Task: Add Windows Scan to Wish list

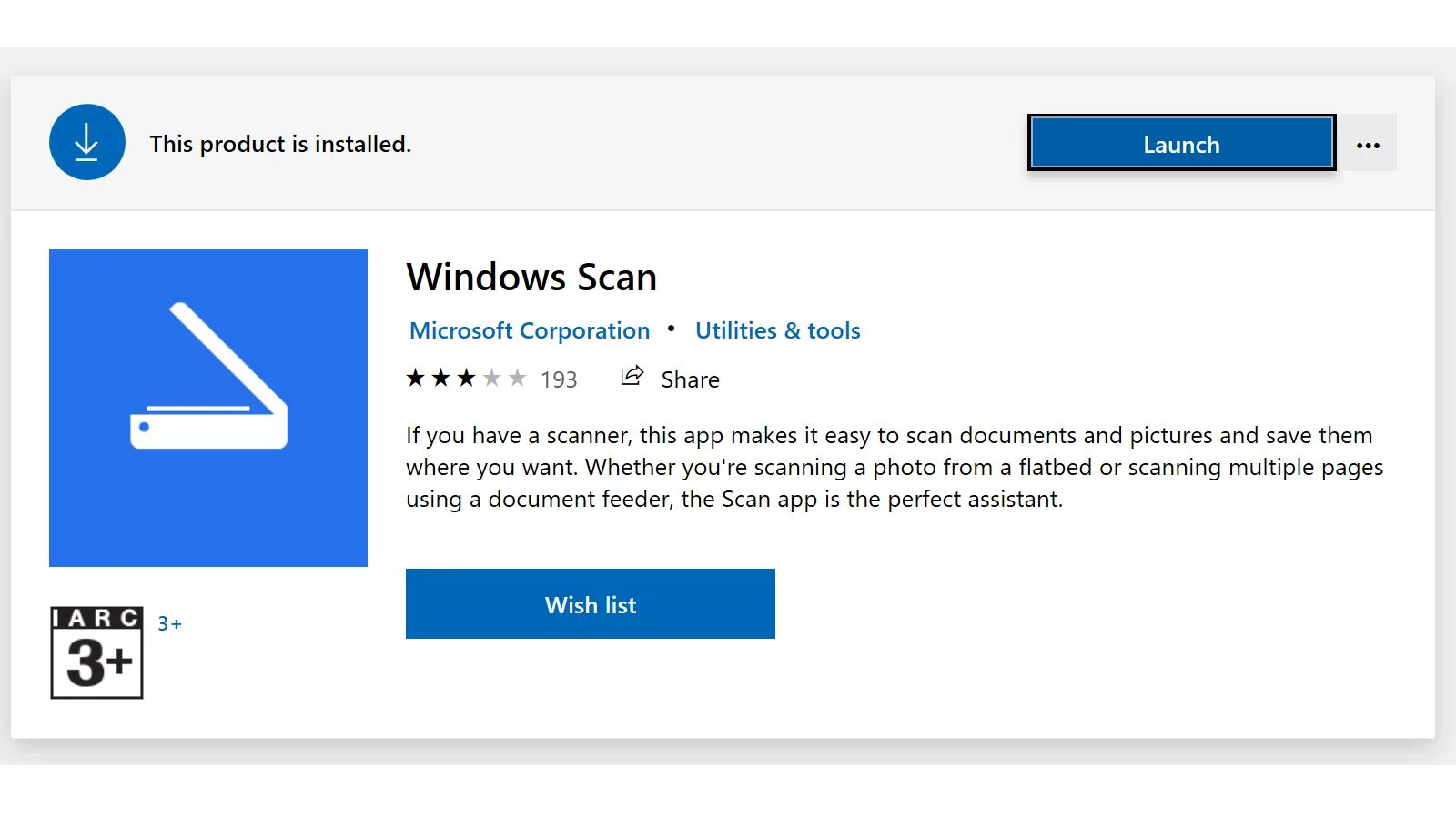Action: click(591, 604)
